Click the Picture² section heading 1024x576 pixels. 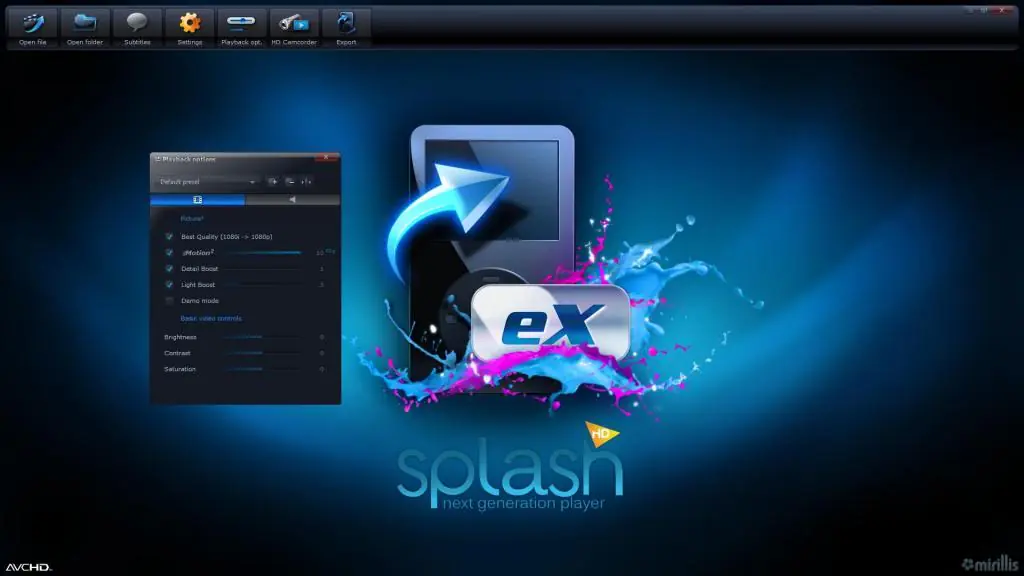pyautogui.click(x=192, y=218)
